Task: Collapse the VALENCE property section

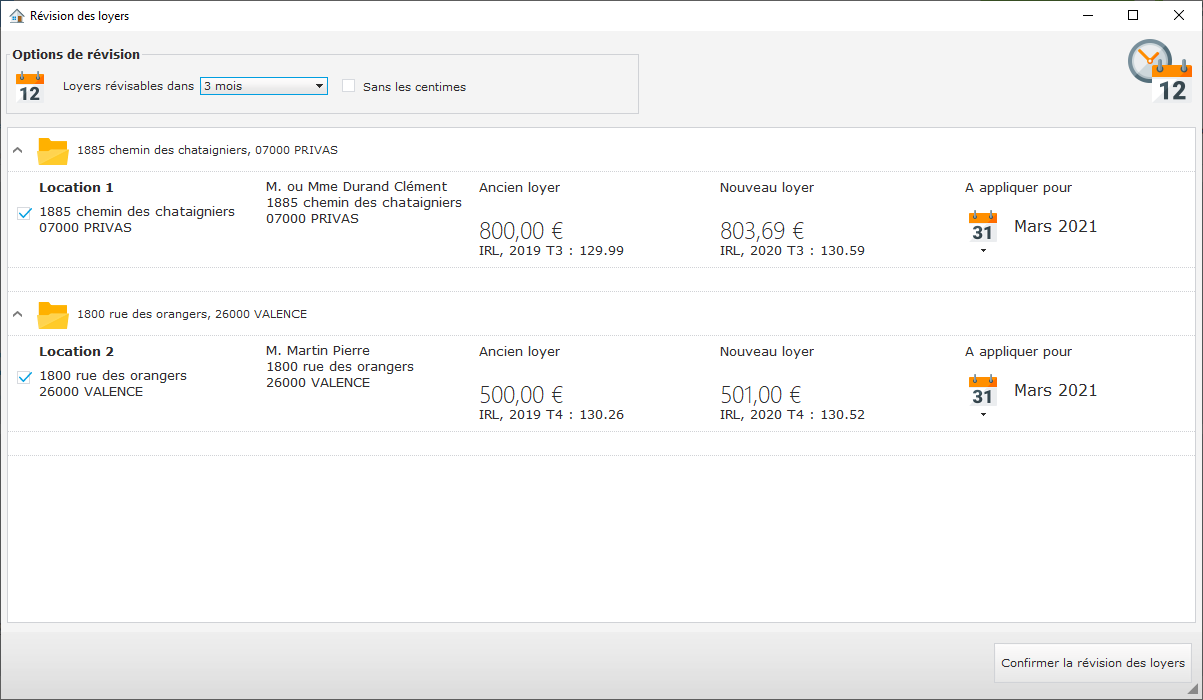Action: pyautogui.click(x=17, y=312)
